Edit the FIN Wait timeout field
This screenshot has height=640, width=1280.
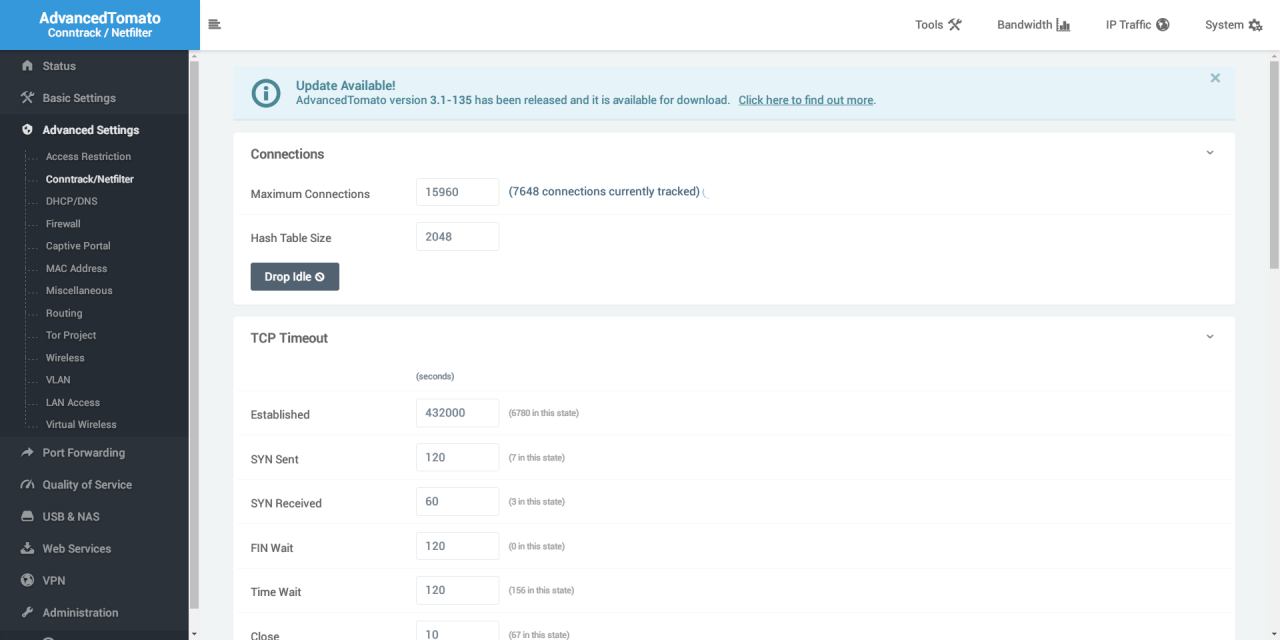[457, 546]
